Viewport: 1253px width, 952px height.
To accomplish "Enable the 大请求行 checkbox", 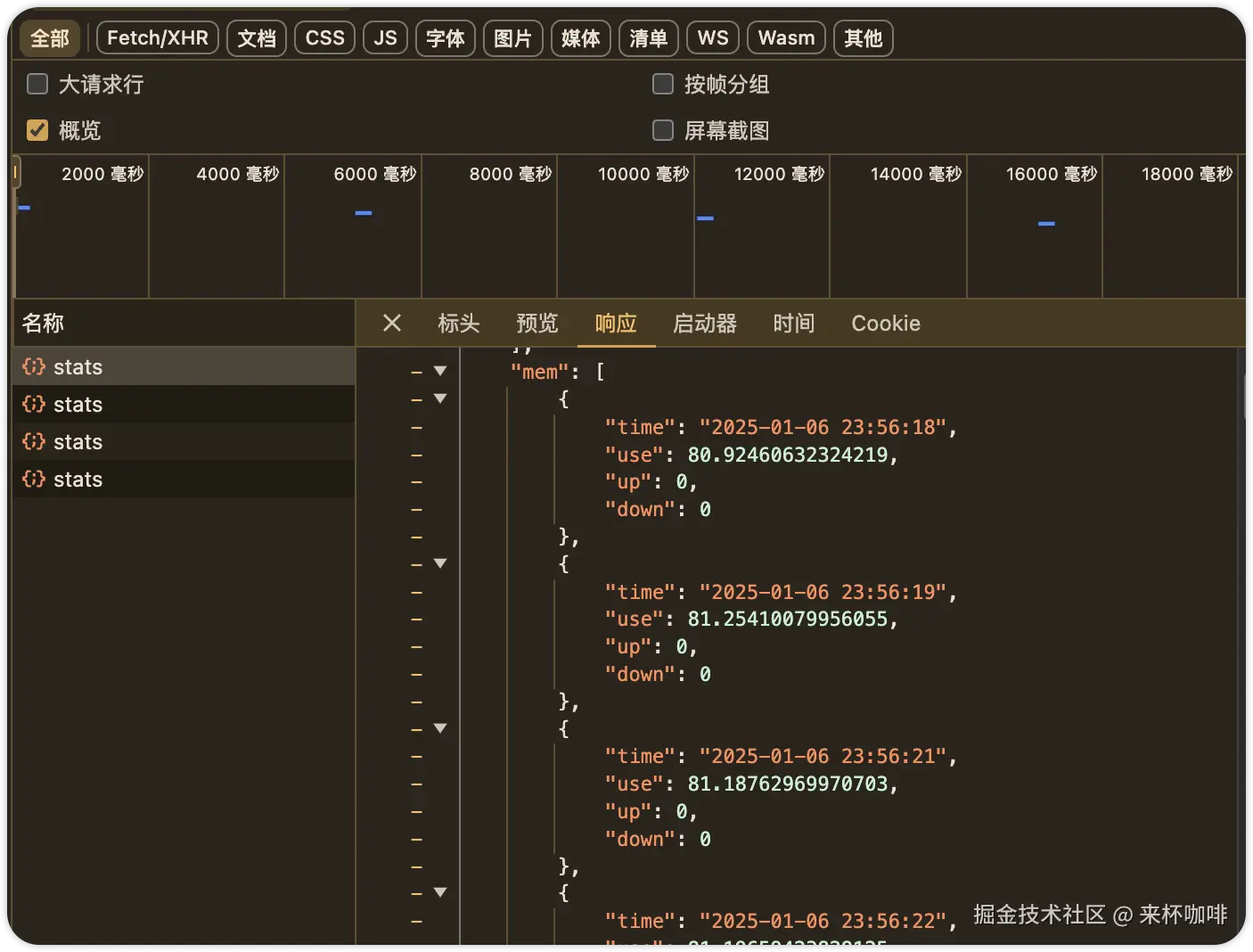I will pos(37,84).
